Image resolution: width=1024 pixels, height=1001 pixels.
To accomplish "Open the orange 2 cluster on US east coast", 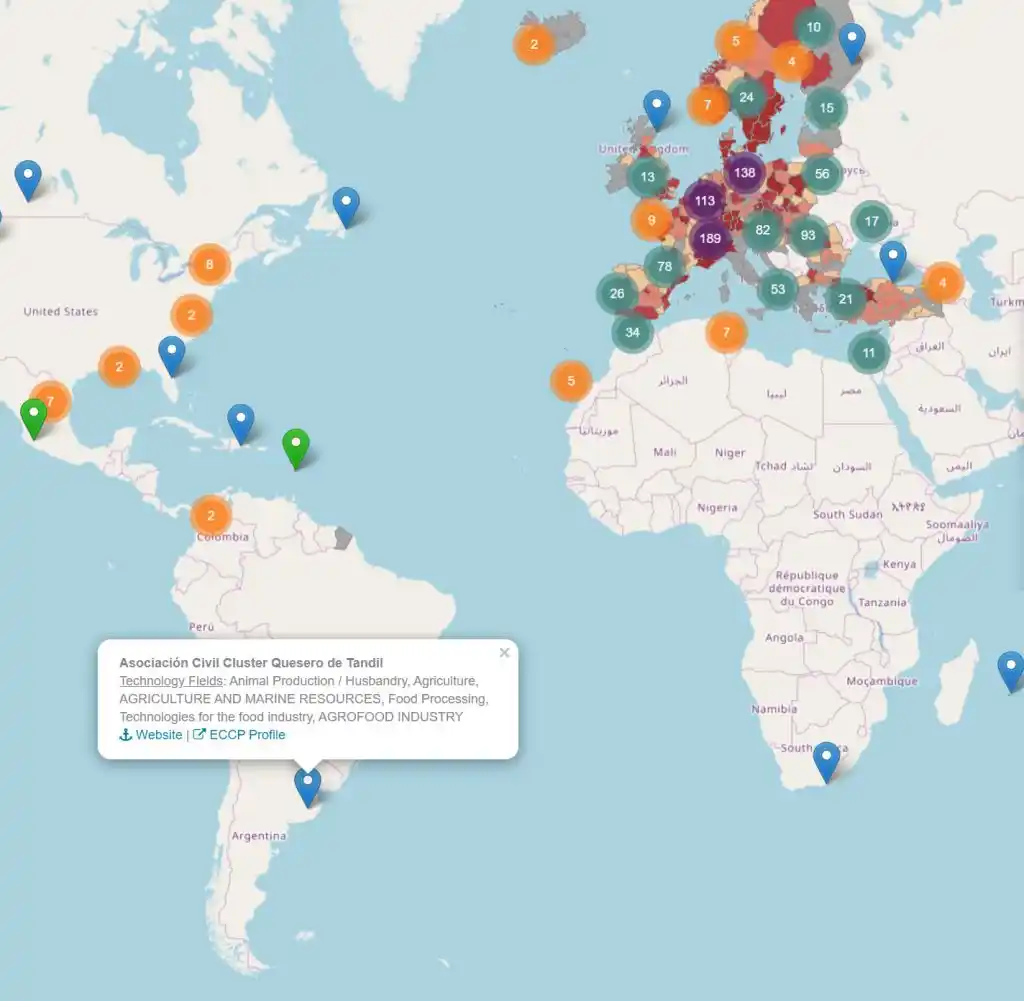I will pyautogui.click(x=191, y=315).
